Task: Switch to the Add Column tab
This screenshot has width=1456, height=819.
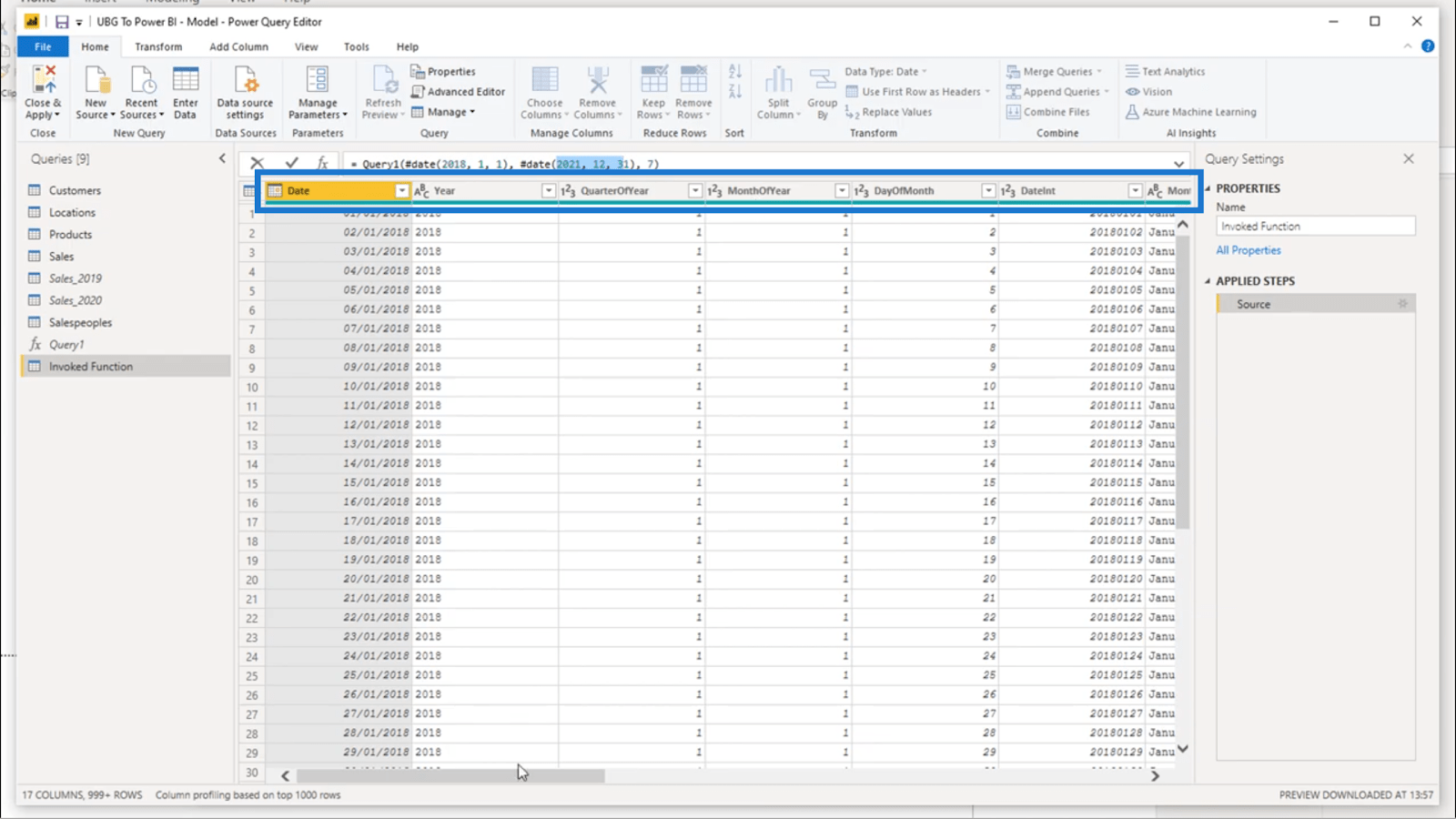Action: [238, 46]
